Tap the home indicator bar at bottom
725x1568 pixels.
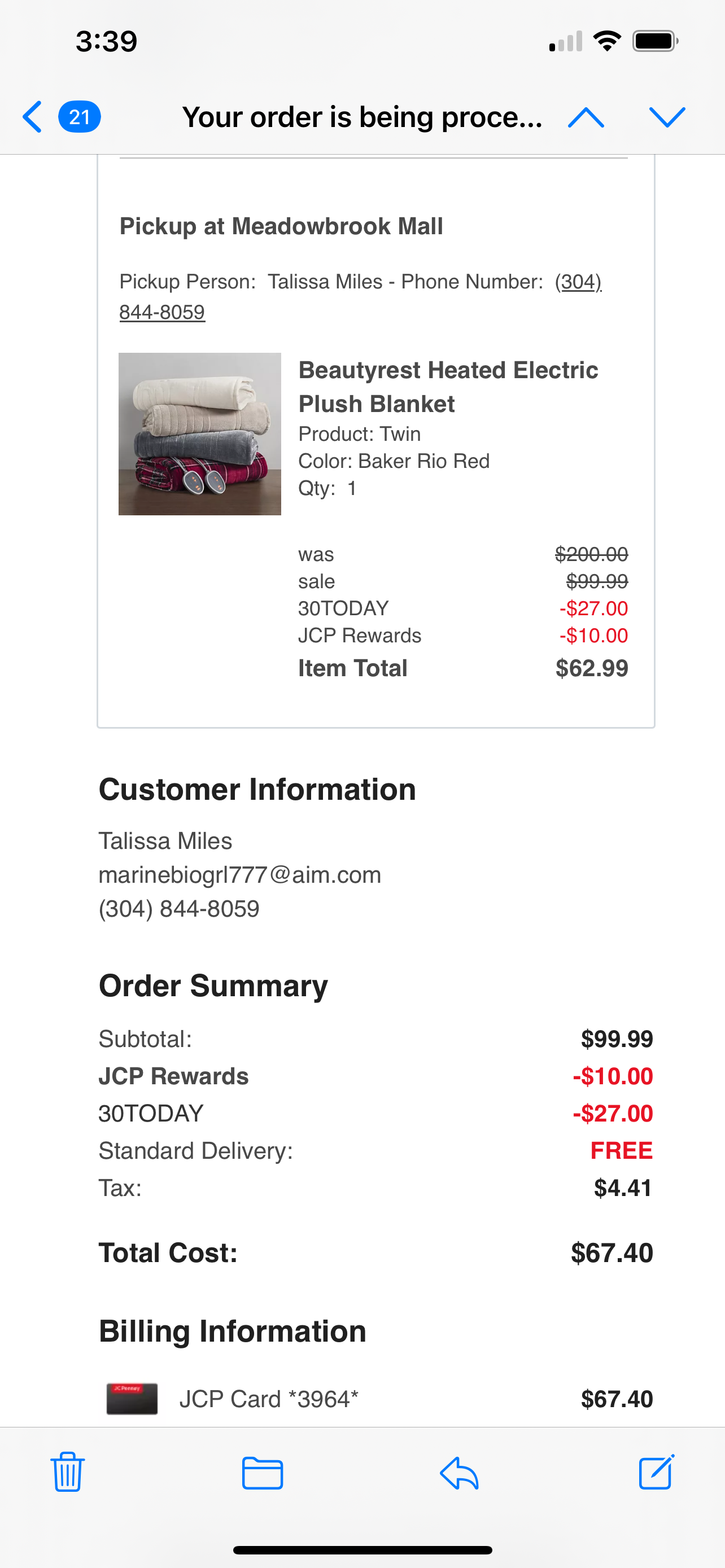[x=363, y=1550]
